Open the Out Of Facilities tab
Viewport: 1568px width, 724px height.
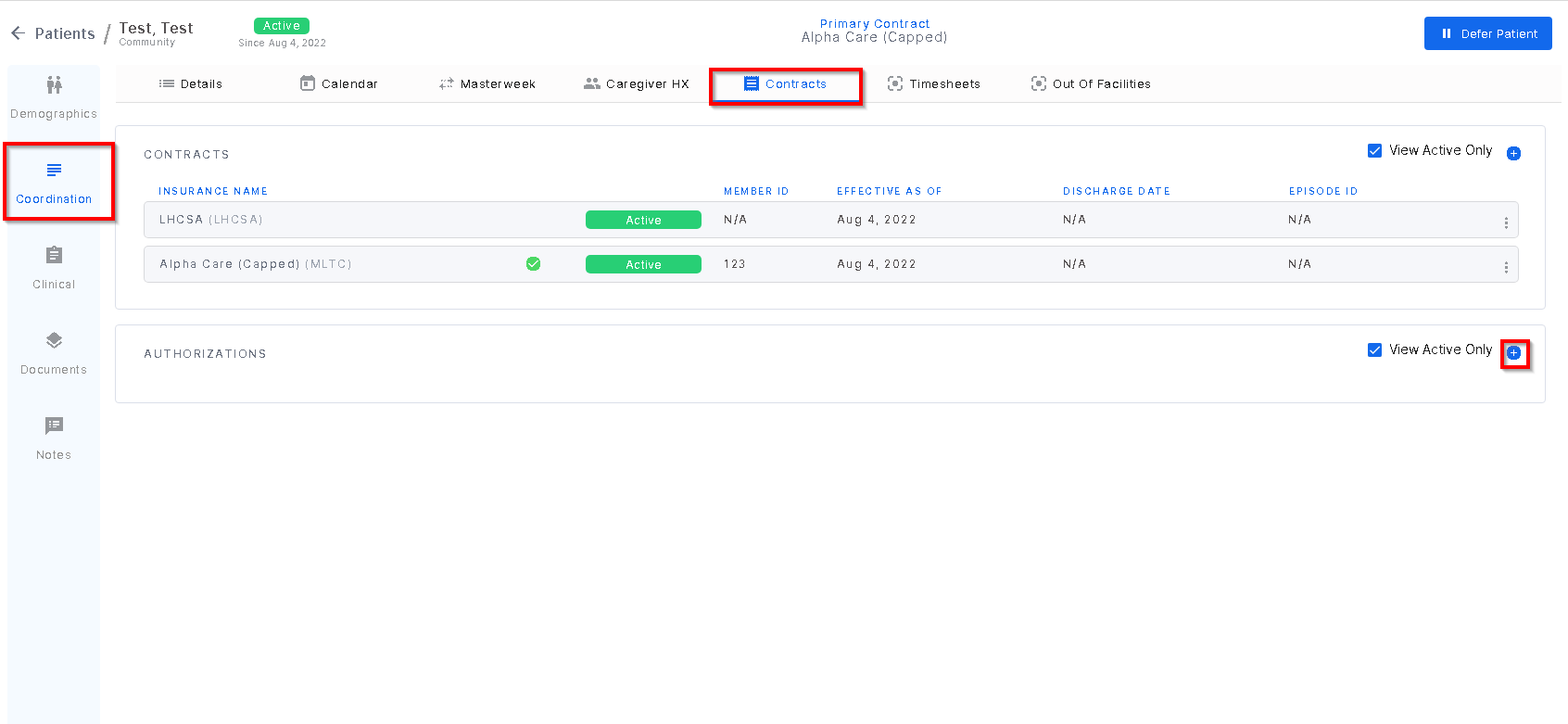click(x=1091, y=83)
